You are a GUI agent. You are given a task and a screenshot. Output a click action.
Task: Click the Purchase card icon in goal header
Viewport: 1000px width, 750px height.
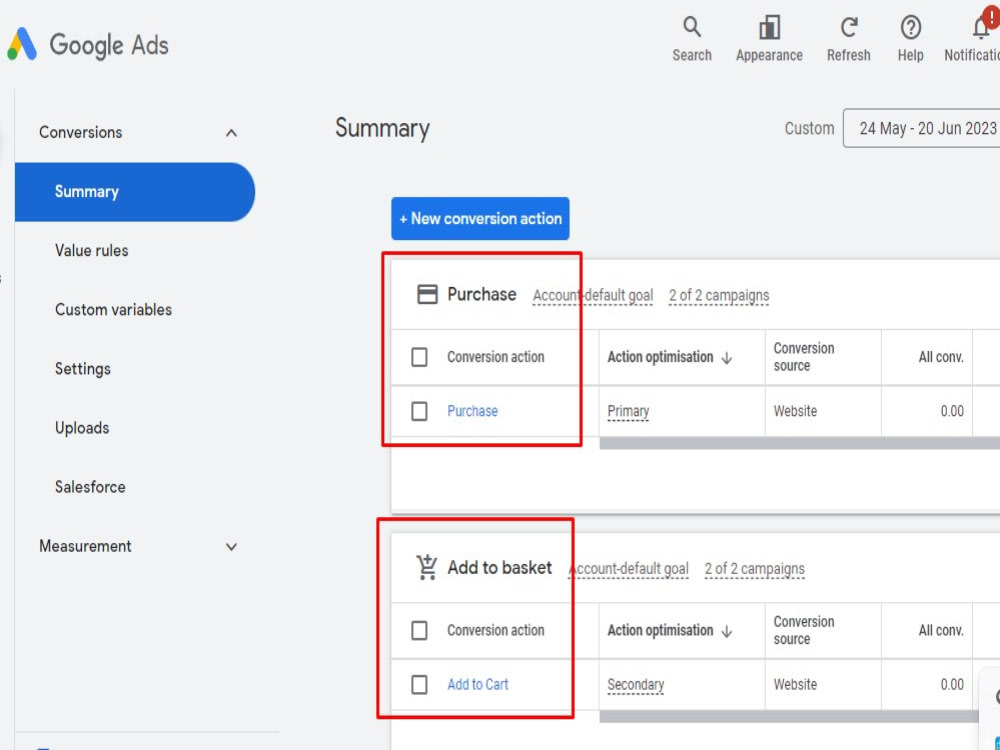click(x=427, y=295)
